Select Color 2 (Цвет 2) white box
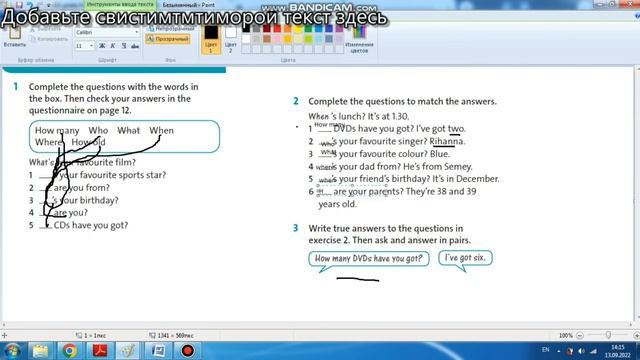The image size is (640, 360). tap(231, 39)
